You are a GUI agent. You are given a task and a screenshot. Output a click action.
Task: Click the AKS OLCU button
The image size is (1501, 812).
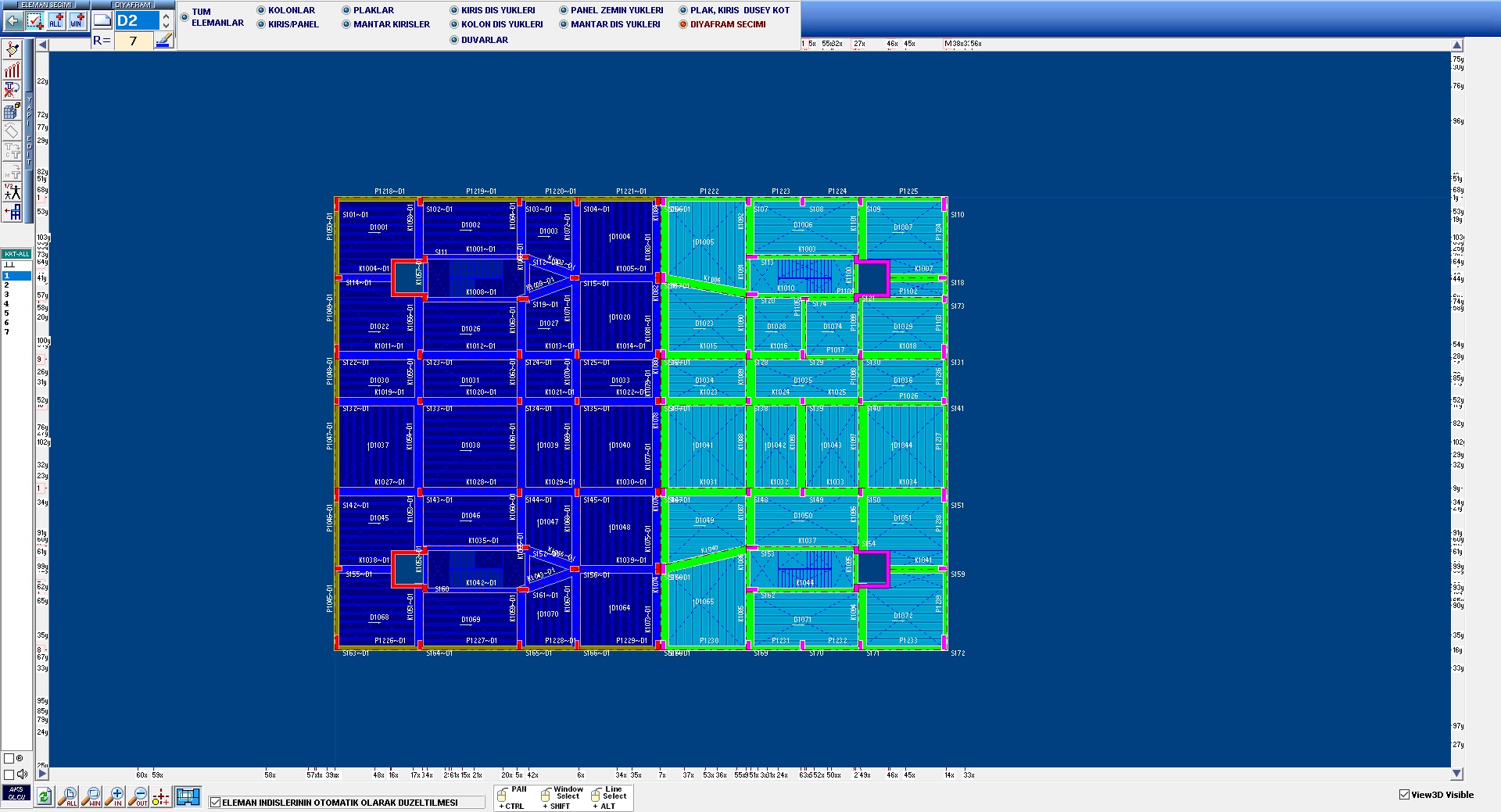[x=16, y=793]
